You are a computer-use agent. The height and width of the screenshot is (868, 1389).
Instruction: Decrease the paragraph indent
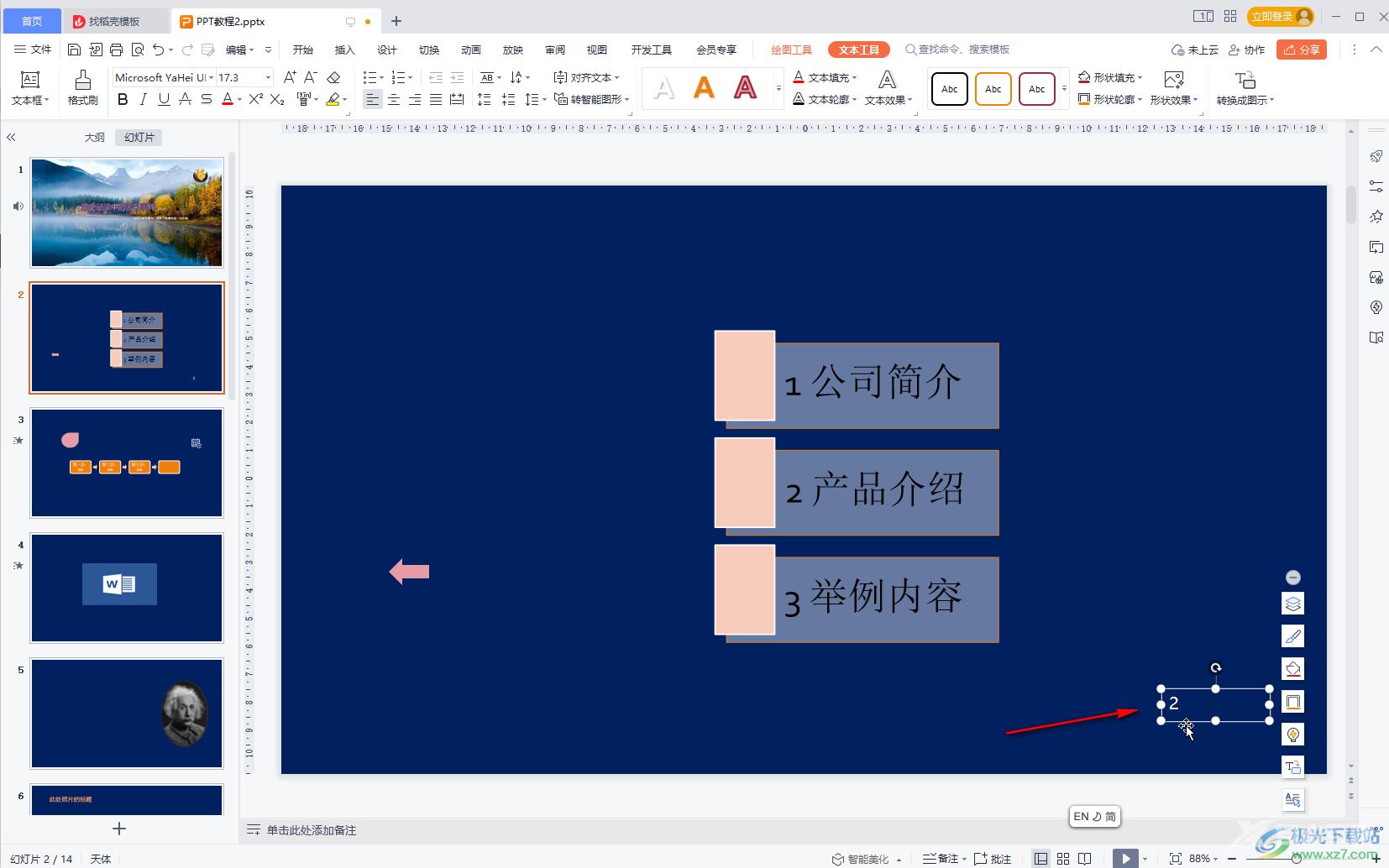coord(436,77)
